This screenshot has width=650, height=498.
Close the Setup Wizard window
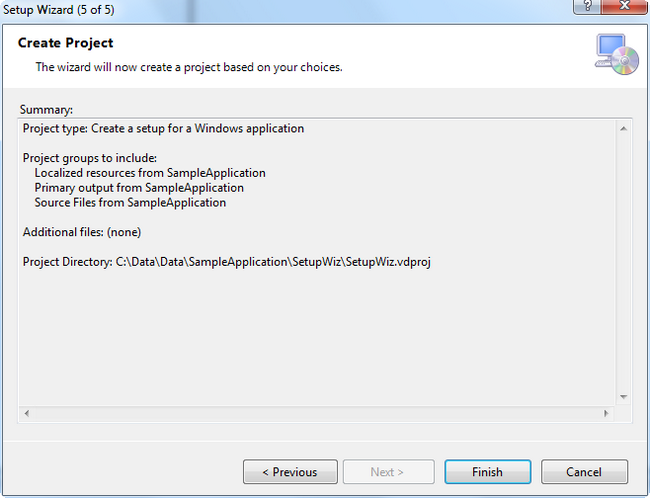tap(624, 6)
